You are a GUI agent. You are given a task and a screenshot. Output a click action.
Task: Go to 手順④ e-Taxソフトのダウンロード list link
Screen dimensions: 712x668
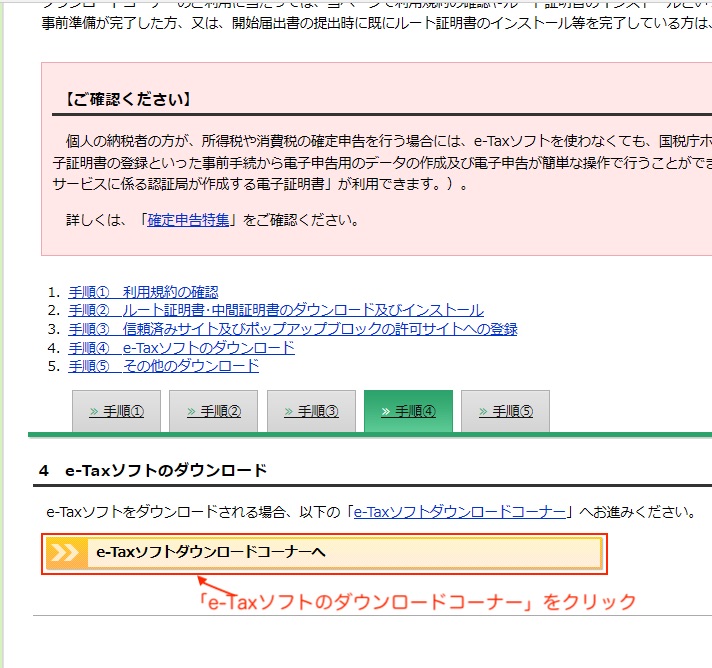click(x=182, y=348)
